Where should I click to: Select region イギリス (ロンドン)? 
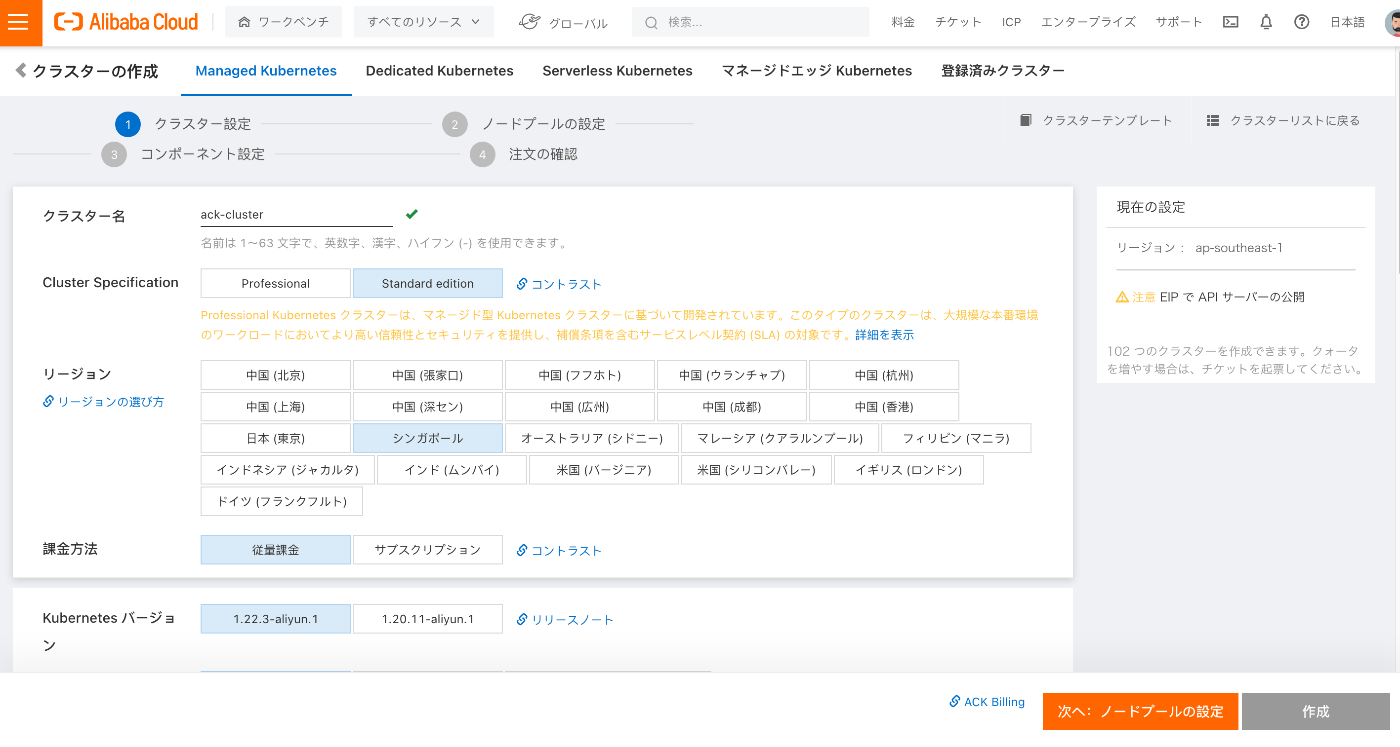tap(908, 470)
